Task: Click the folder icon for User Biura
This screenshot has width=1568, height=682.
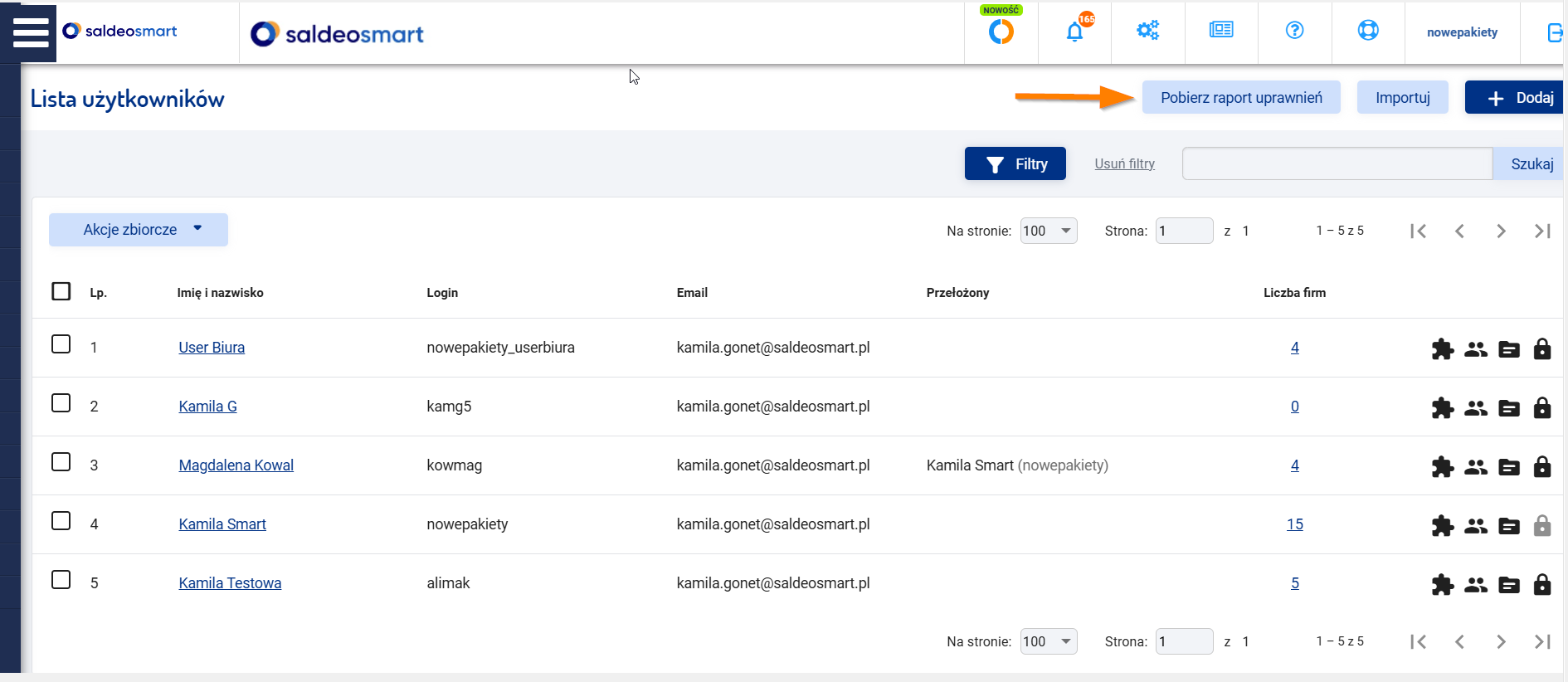Action: point(1509,349)
